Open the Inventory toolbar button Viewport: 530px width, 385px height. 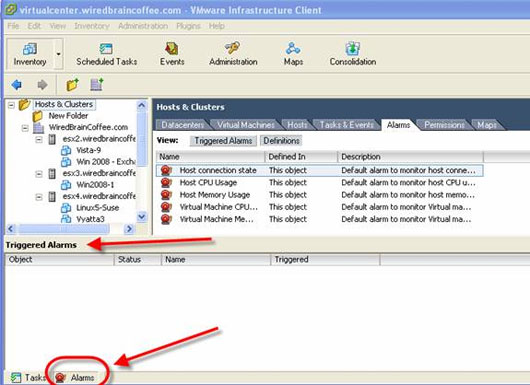30,54
